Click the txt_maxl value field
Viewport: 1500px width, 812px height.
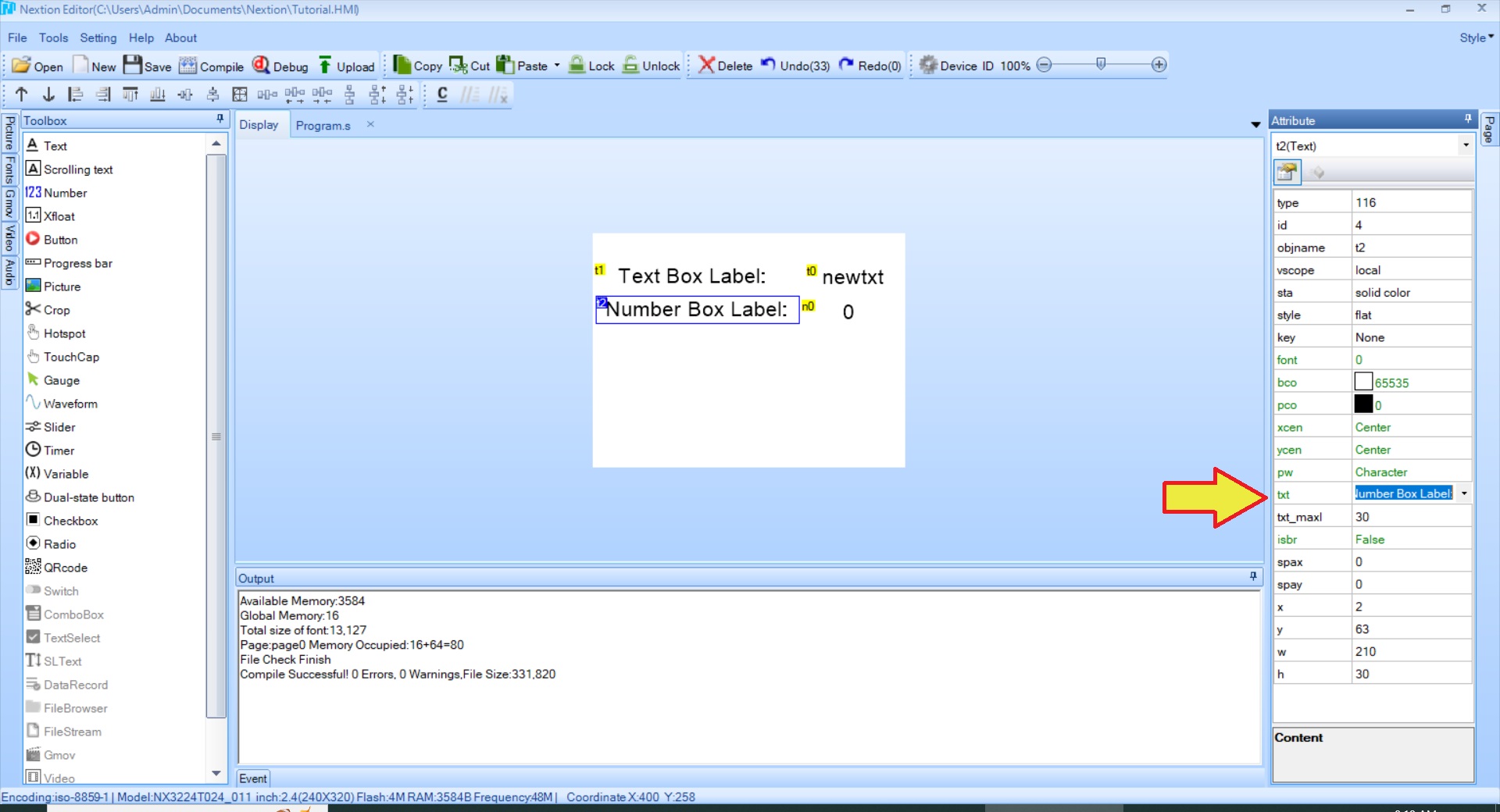1412,517
